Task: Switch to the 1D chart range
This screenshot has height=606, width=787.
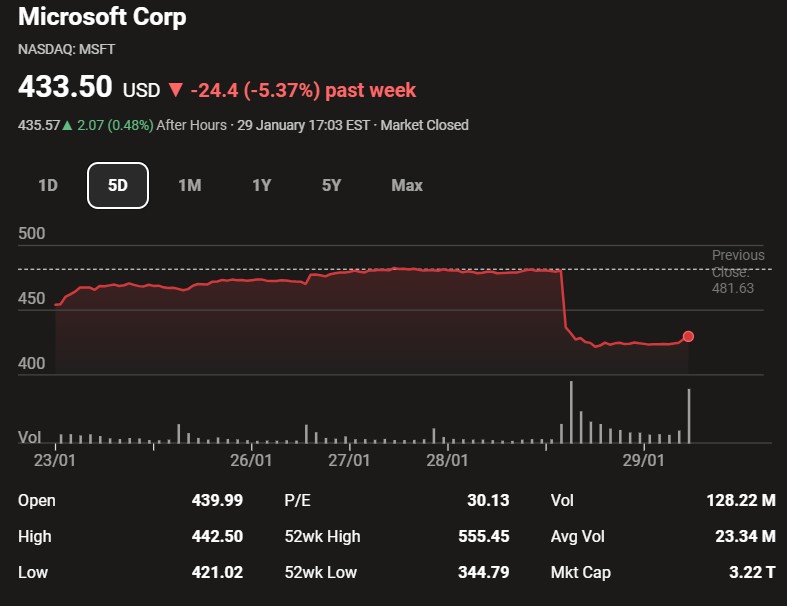Action: pyautogui.click(x=47, y=185)
